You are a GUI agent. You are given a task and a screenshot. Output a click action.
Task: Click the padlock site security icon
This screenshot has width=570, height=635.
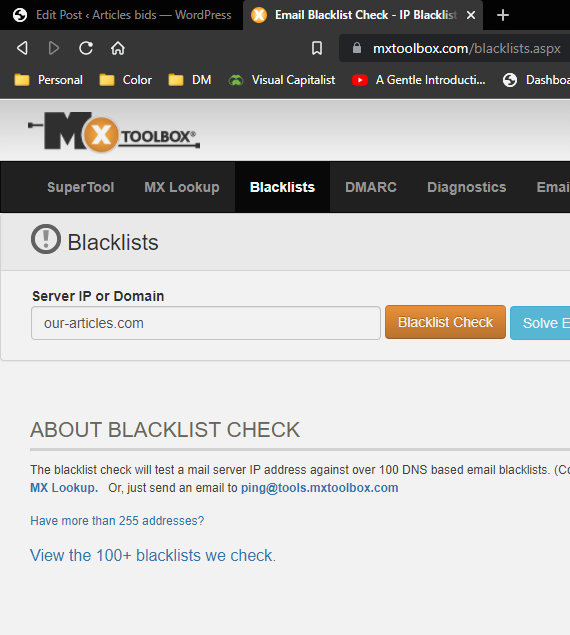pyautogui.click(x=357, y=48)
